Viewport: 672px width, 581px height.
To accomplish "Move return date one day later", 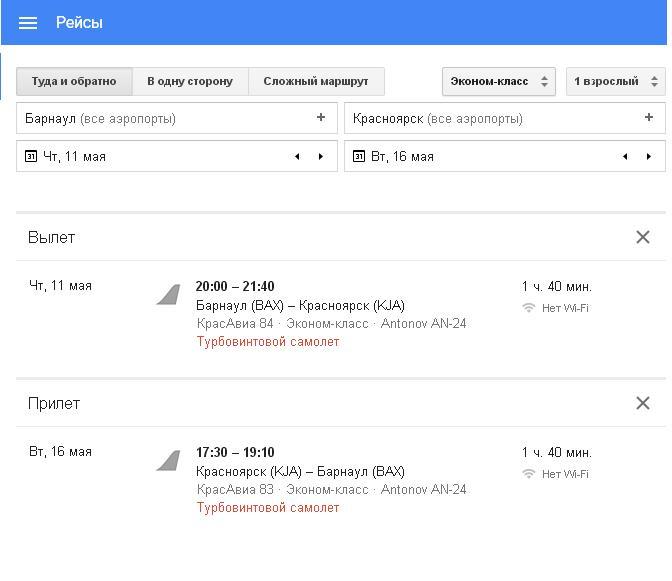I will click(x=649, y=156).
